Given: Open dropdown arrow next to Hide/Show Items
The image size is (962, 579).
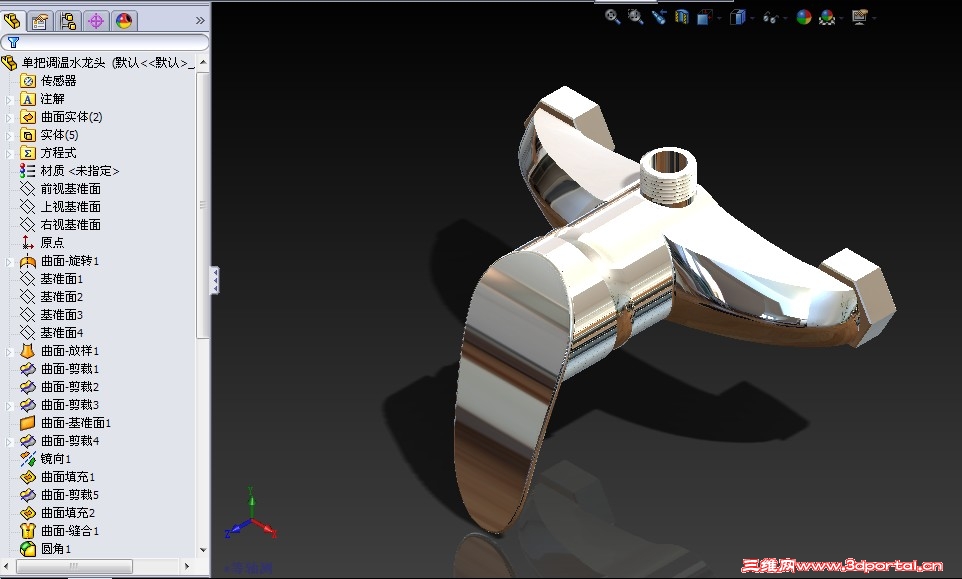Looking at the screenshot, I should click(785, 18).
